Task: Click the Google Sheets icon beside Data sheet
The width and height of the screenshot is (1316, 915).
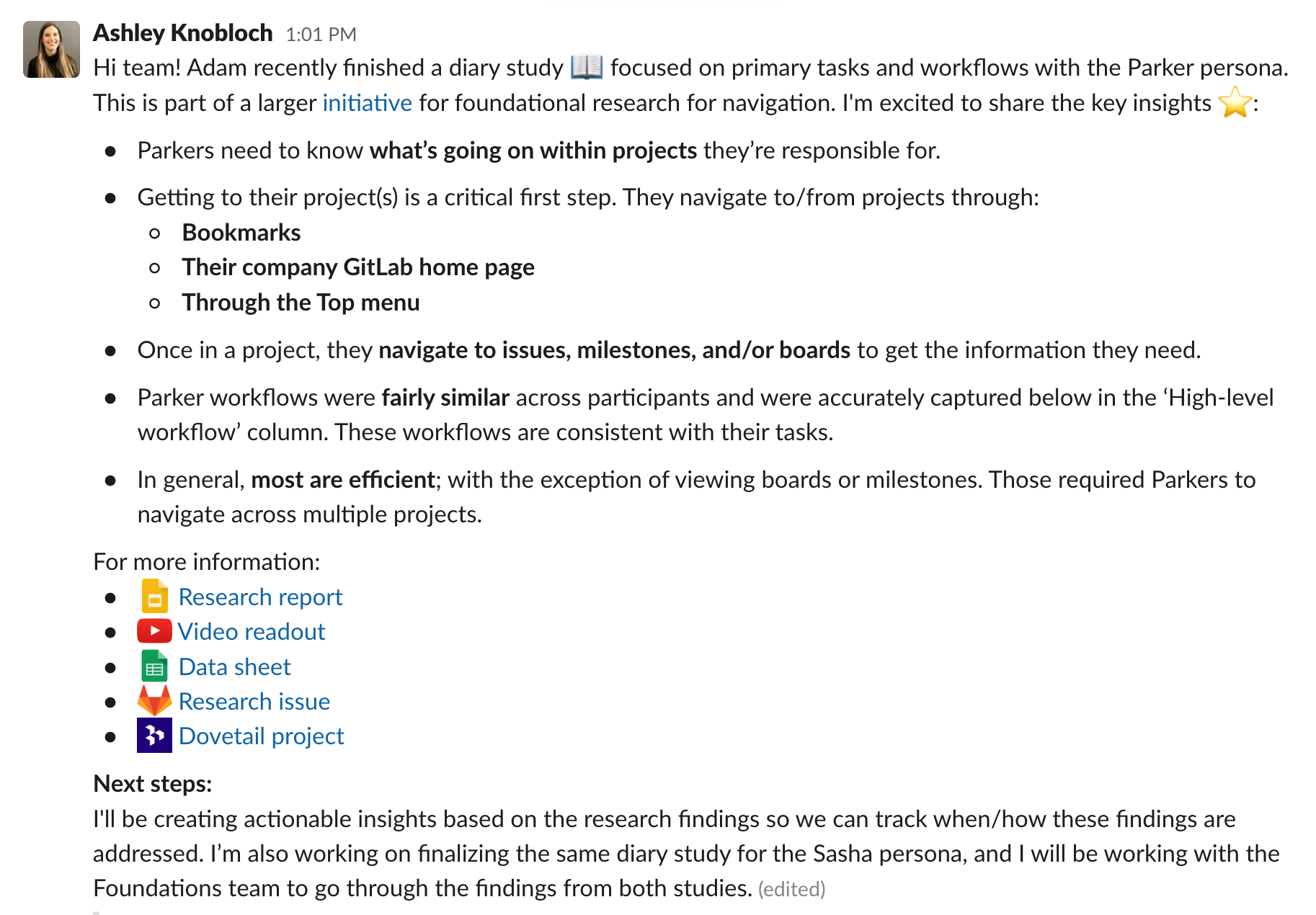Action: [154, 666]
